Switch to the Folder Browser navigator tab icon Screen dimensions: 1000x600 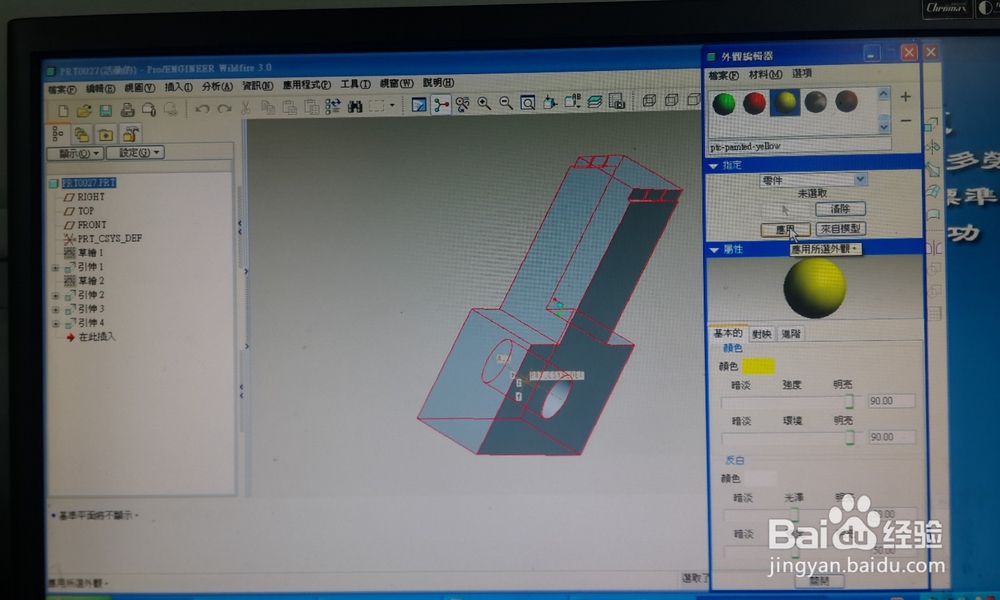82,134
